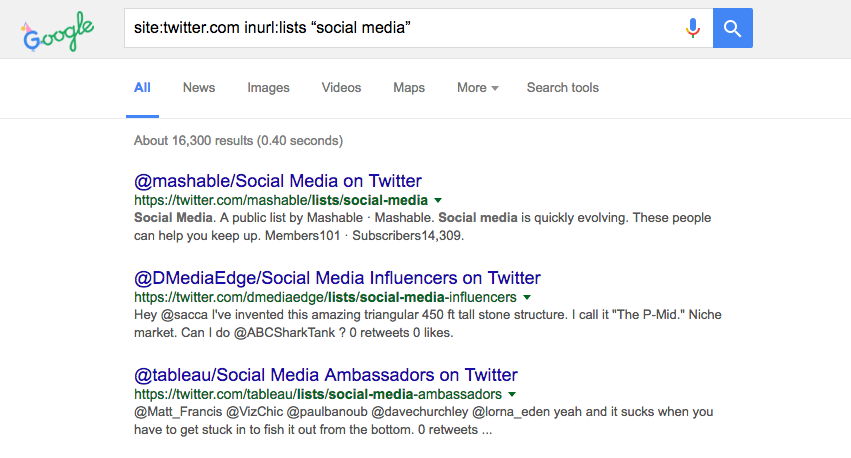Expand the More dropdown menu

478,88
